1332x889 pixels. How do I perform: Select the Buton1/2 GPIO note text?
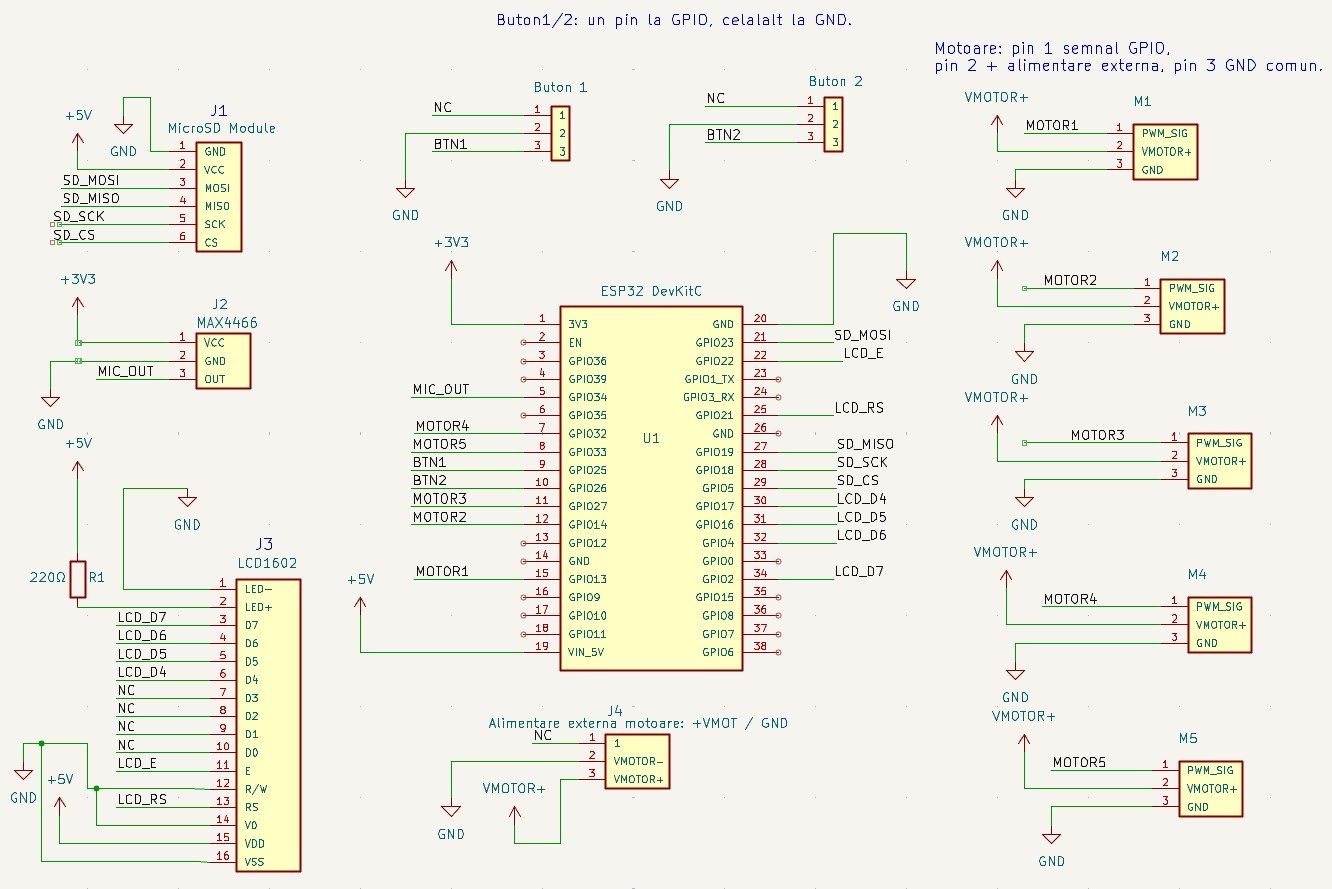click(675, 19)
